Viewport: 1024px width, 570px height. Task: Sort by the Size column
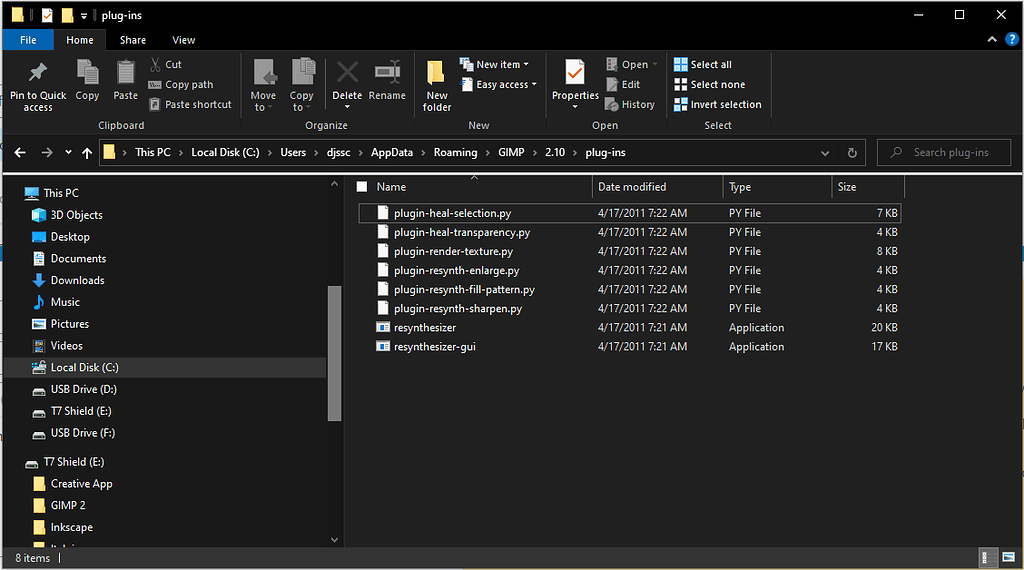tap(868, 187)
